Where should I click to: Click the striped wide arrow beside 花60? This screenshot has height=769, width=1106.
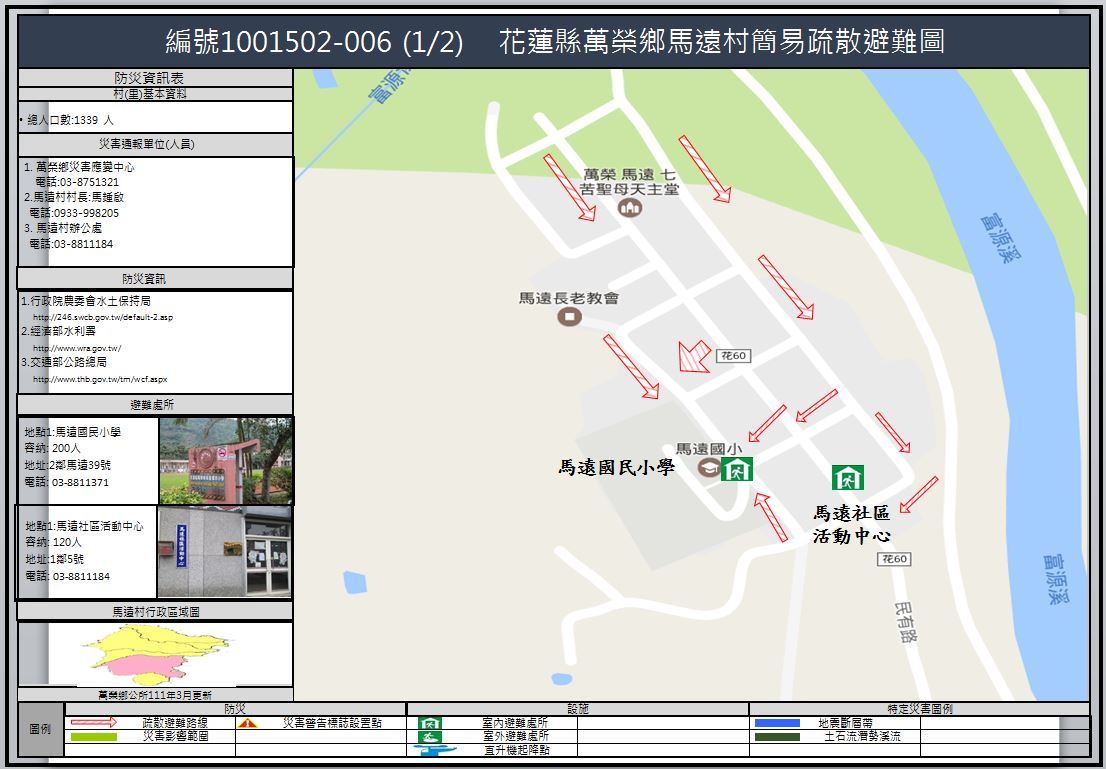[693, 356]
